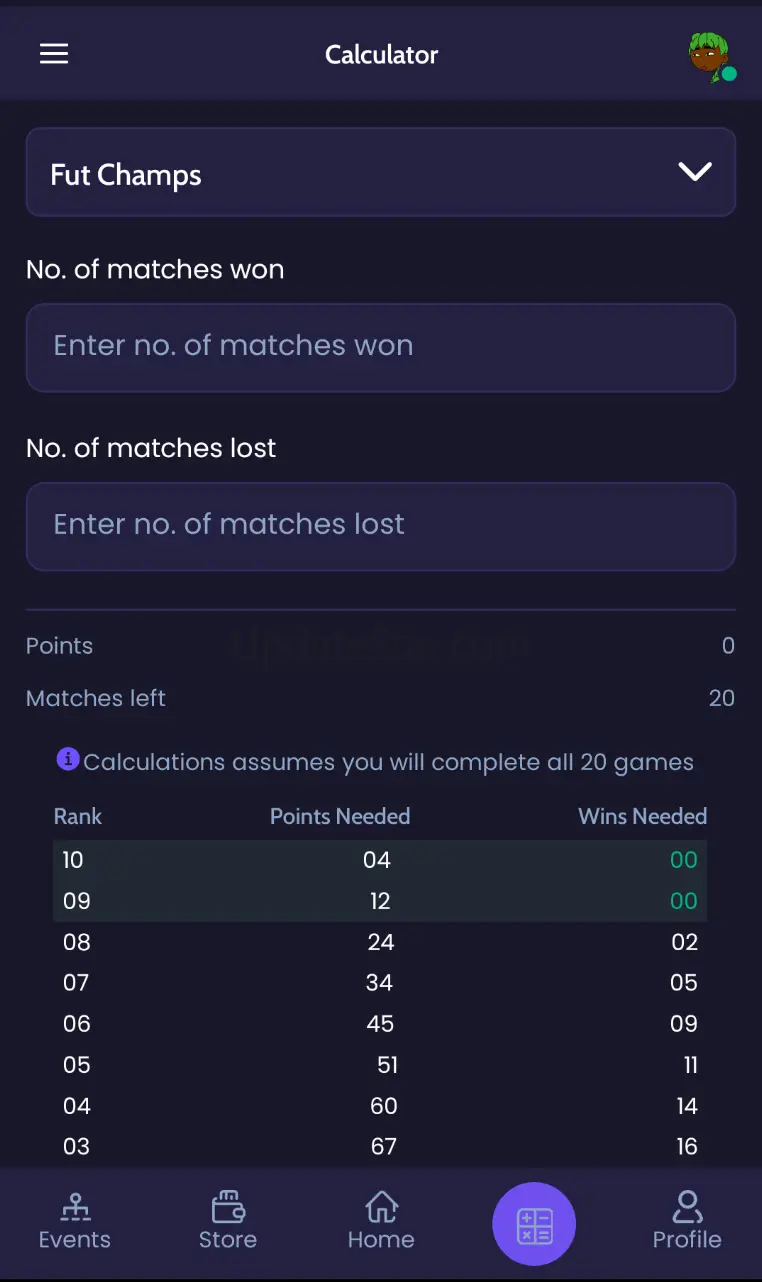Click the info icon beside calculations note
Image resolution: width=762 pixels, height=1282 pixels.
[68, 759]
